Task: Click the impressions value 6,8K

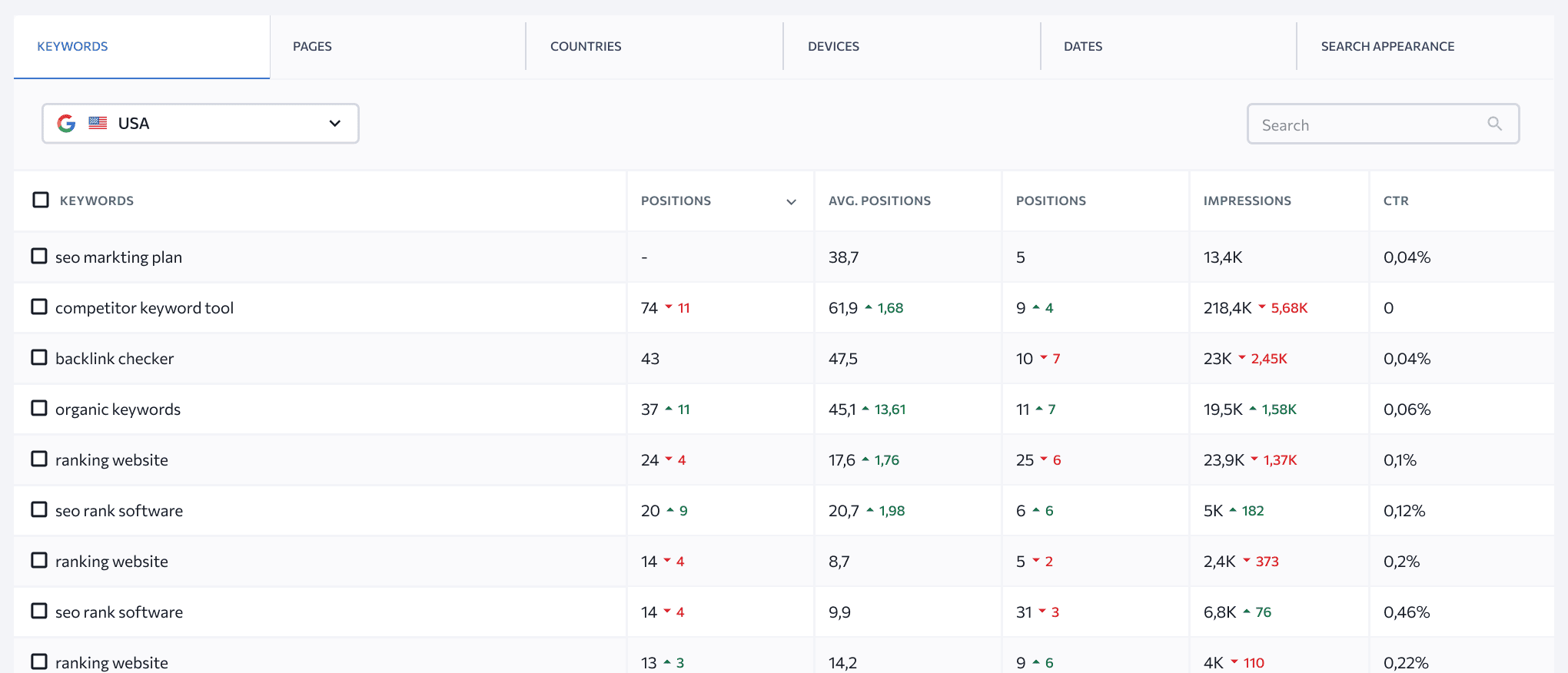Action: tap(1220, 612)
